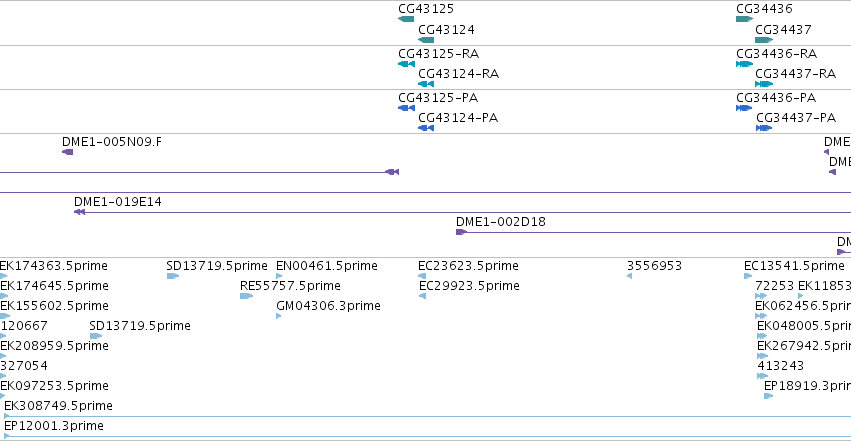
Task: Click the CG43124-PA protein glyph
Action: tap(426, 128)
